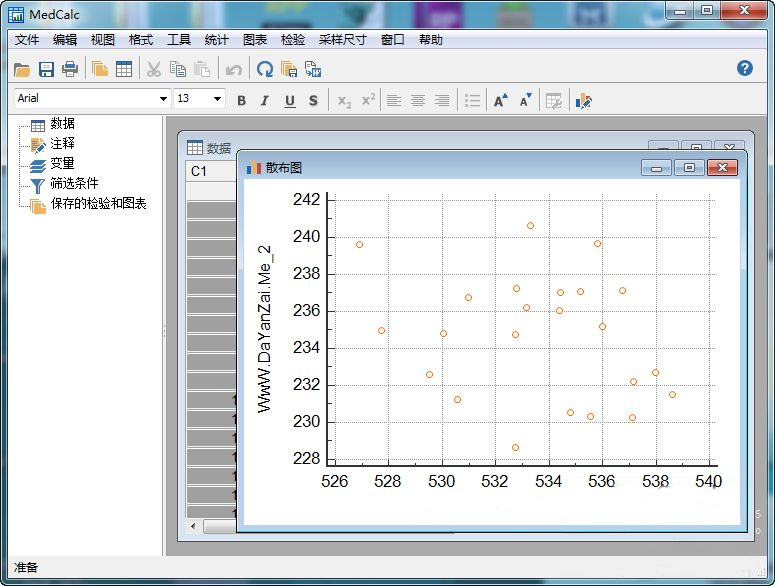Select 数据 in the sidebar tree
This screenshot has height=586, width=775.
point(62,124)
